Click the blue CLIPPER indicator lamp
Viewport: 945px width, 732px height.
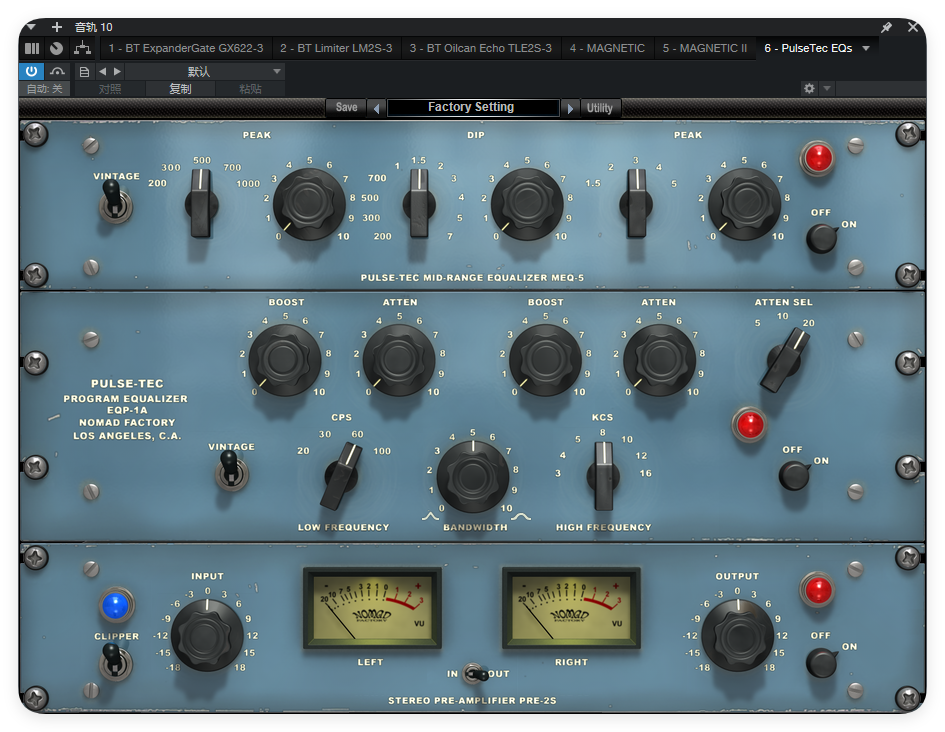(x=115, y=605)
